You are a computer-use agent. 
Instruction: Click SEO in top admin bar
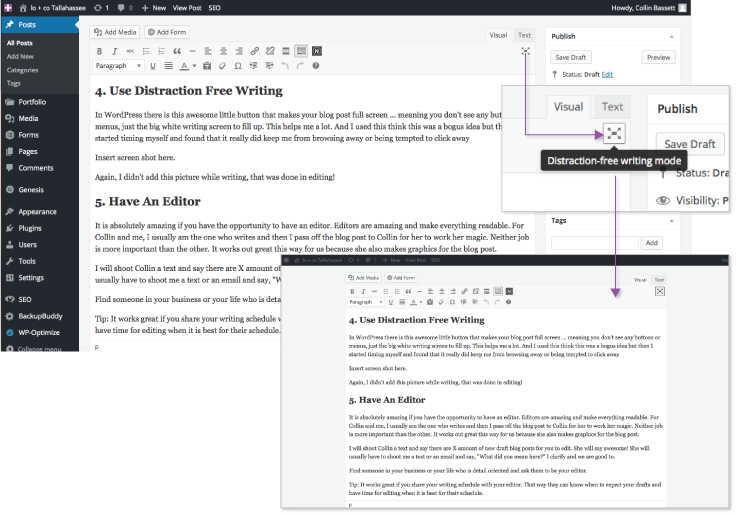point(215,8)
